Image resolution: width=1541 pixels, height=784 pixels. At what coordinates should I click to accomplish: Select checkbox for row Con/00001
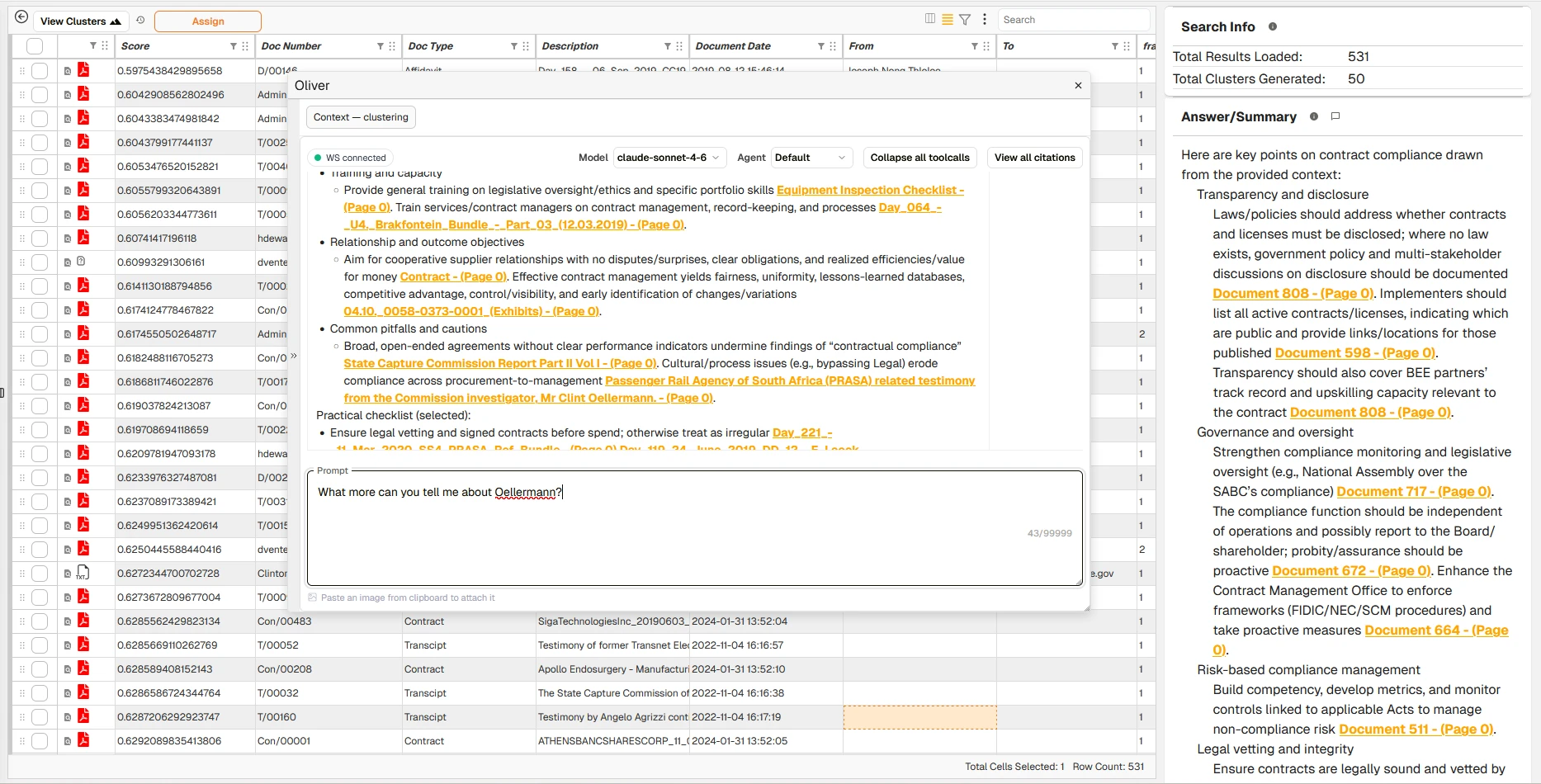(40, 741)
